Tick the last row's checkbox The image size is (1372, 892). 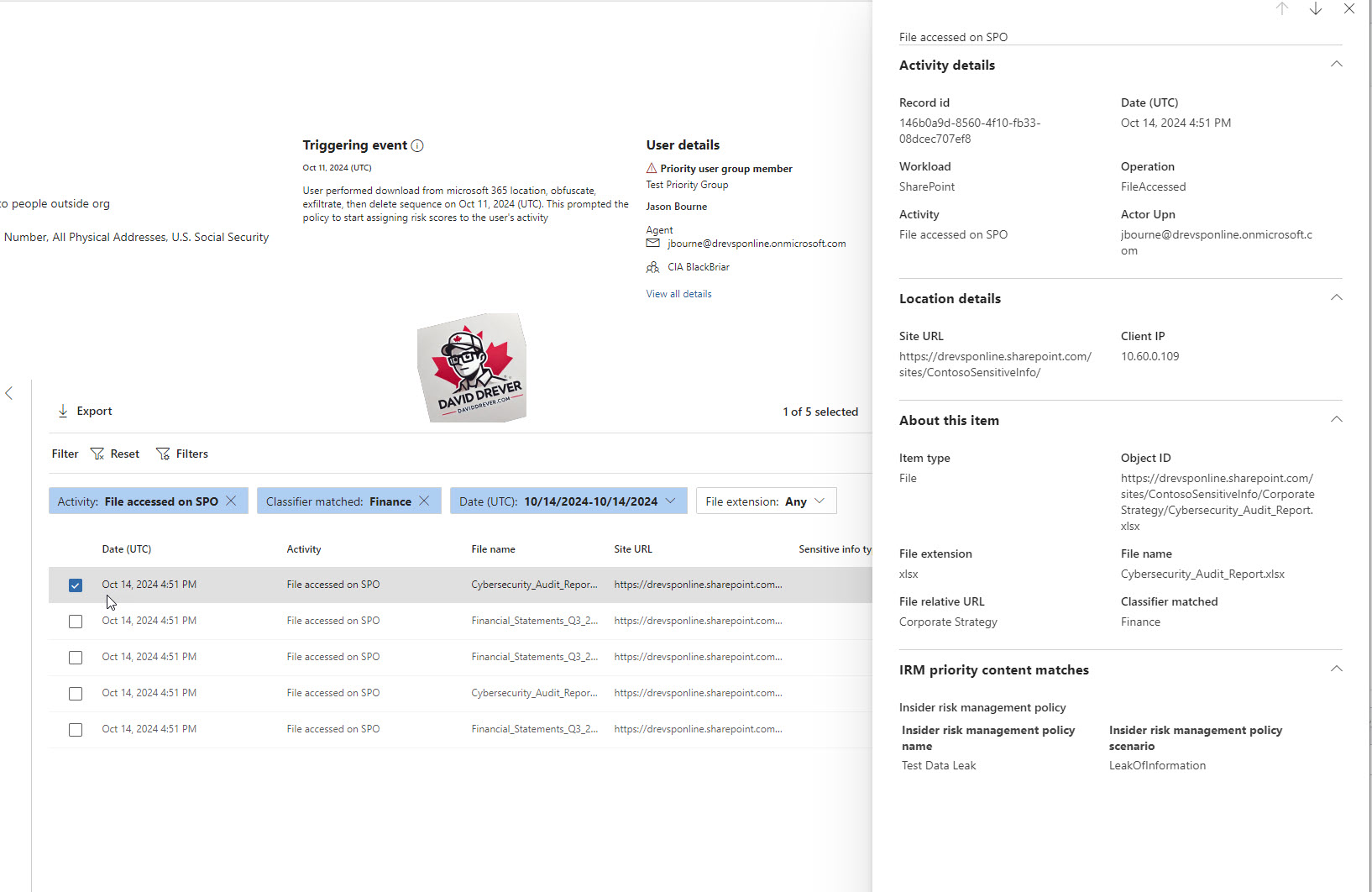click(76, 730)
